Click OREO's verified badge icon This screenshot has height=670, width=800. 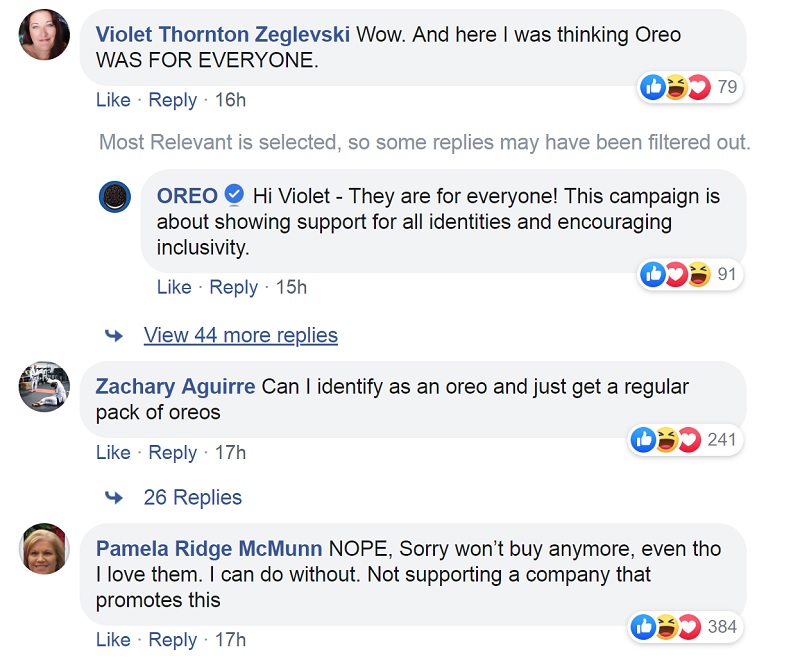(235, 195)
